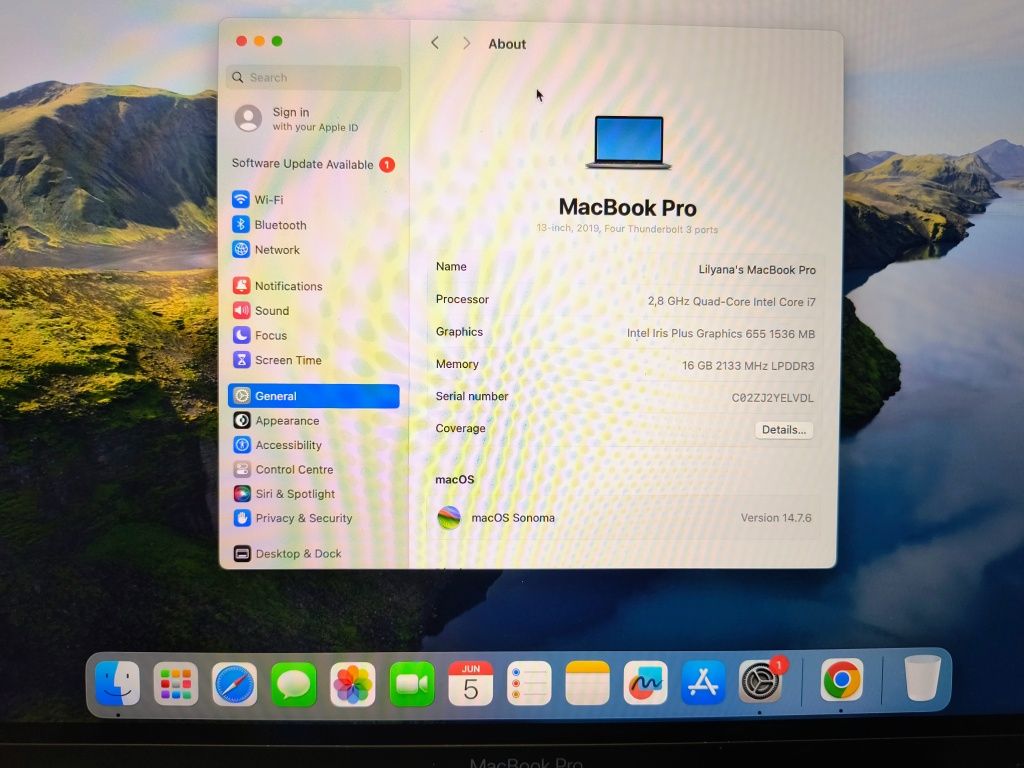The image size is (1024, 768).
Task: Launch FaceTime from the Dock
Action: pos(411,684)
